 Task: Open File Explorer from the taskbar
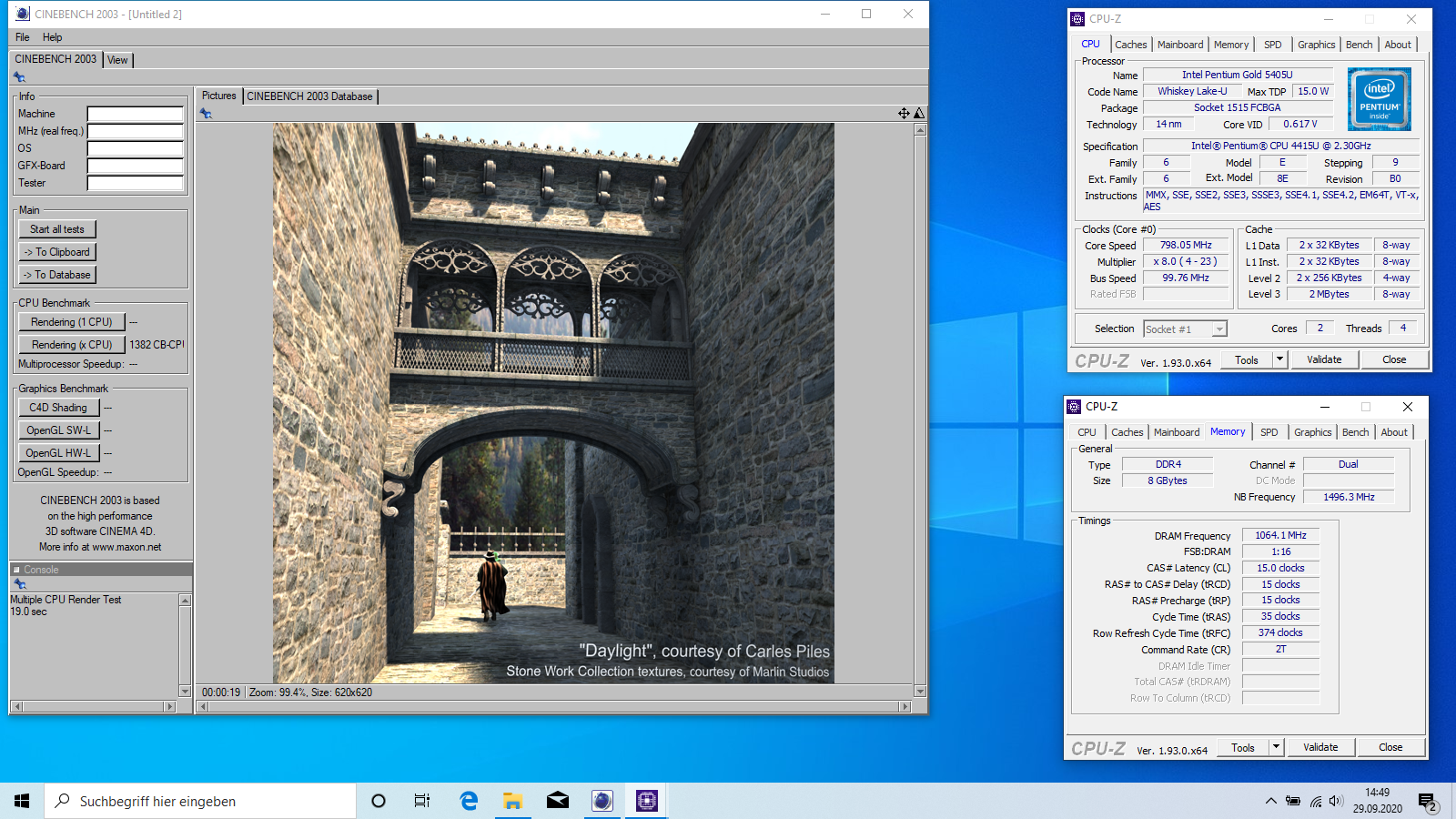pyautogui.click(x=513, y=801)
